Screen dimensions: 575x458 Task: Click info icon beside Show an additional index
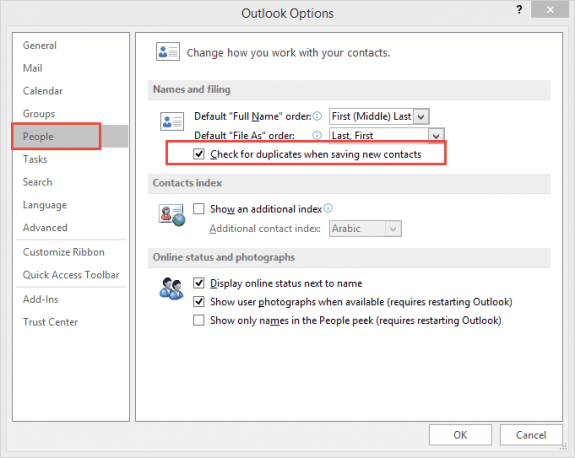(x=328, y=208)
